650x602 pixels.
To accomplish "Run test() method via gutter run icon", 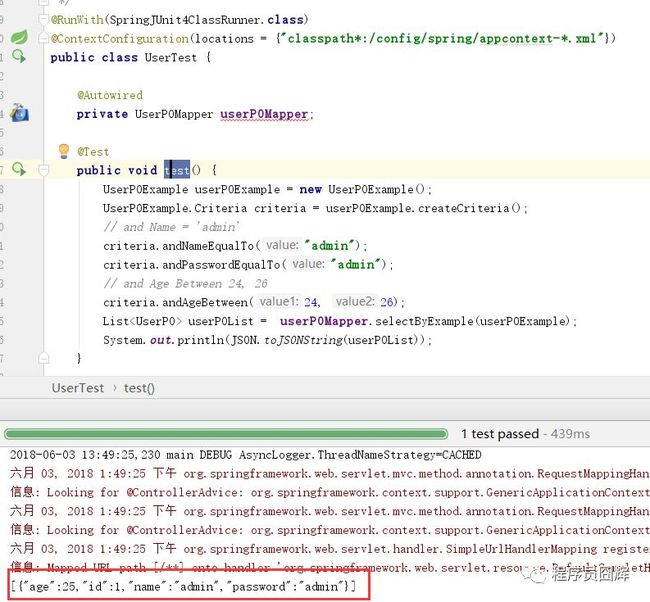I will coord(19,169).
